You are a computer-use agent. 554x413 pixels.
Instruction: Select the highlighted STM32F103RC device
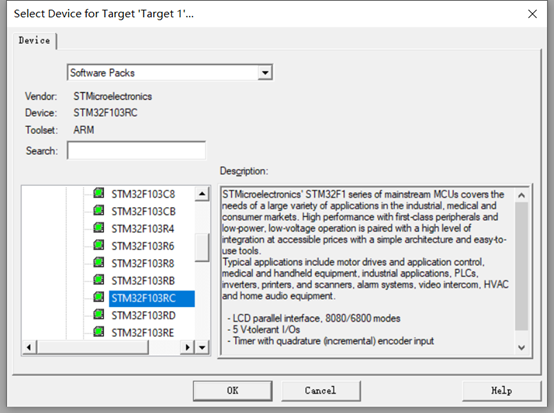(x=152, y=298)
